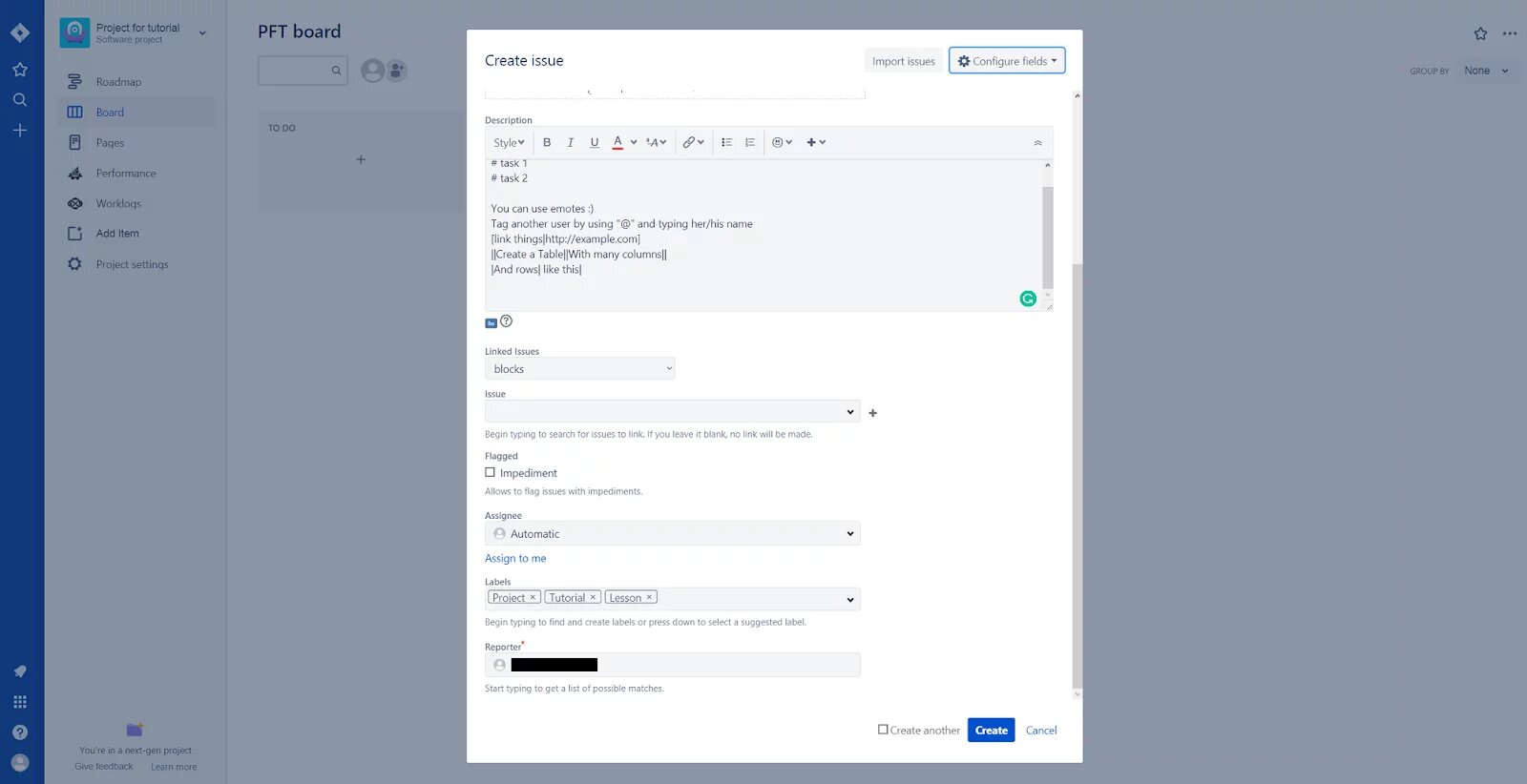Click the Assign to me link

515,558
